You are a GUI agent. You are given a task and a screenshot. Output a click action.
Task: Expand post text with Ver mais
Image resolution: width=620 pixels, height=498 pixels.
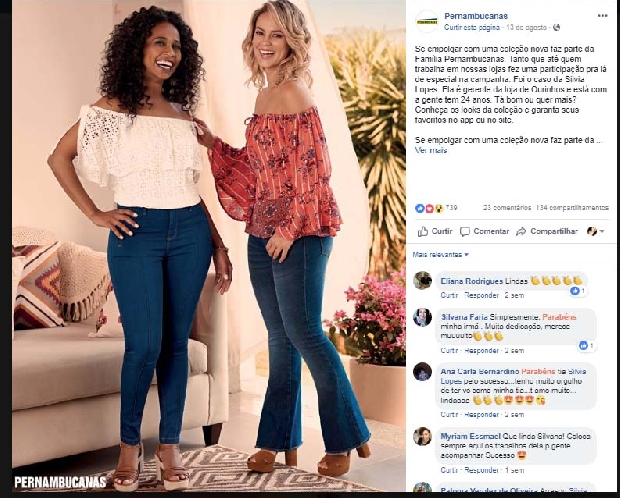point(431,150)
